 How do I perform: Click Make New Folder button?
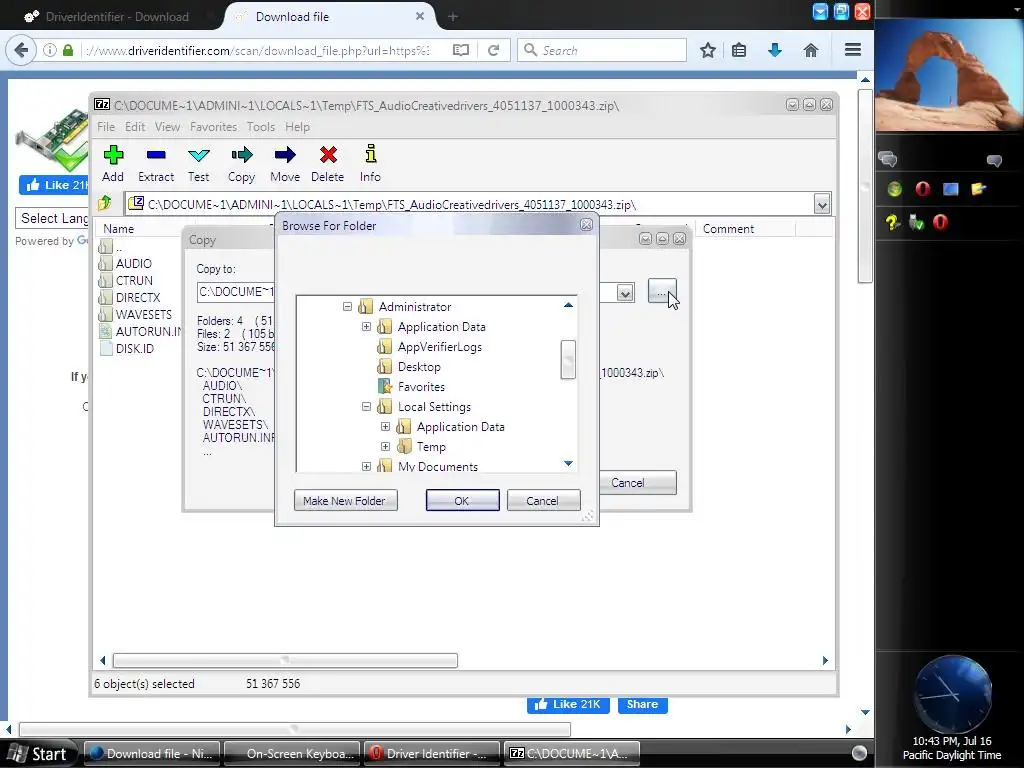pyautogui.click(x=345, y=501)
